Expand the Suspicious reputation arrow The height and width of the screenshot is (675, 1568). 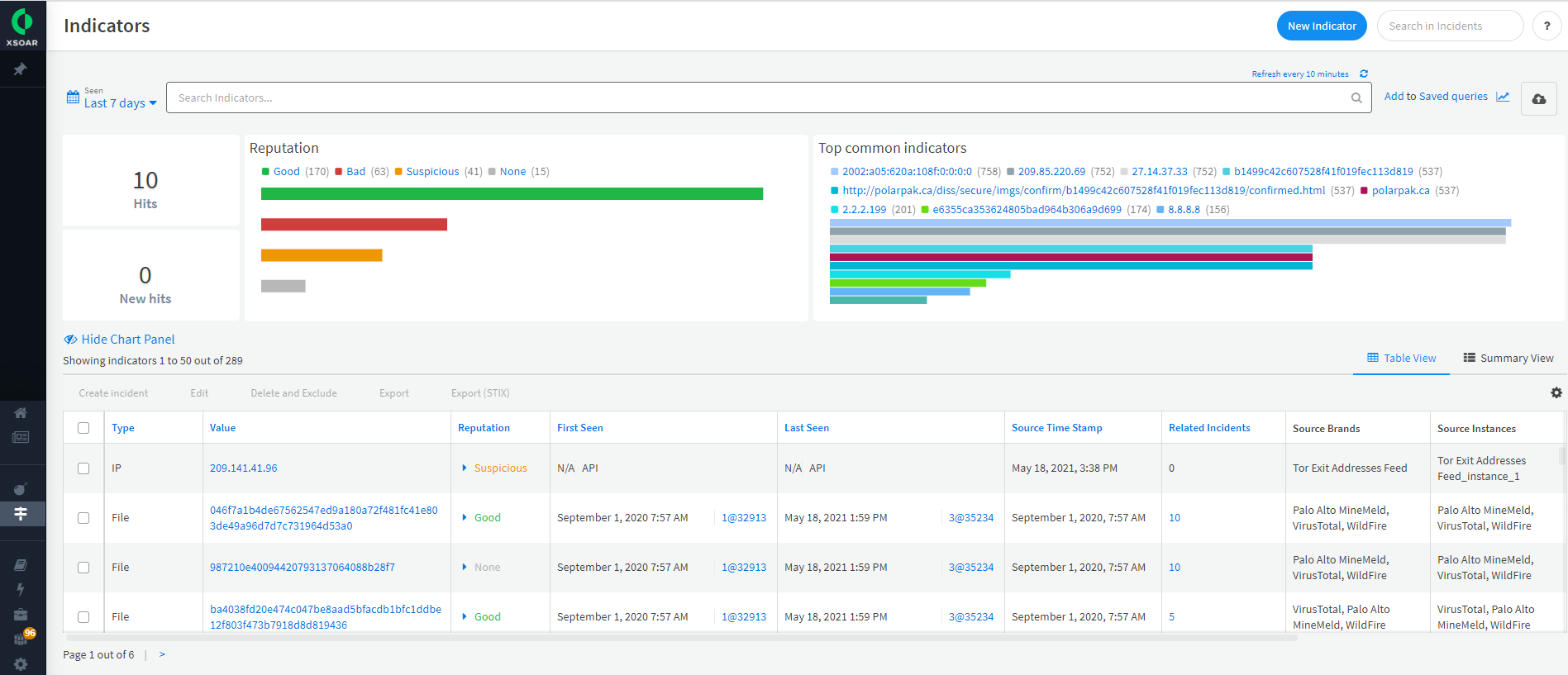pos(464,468)
